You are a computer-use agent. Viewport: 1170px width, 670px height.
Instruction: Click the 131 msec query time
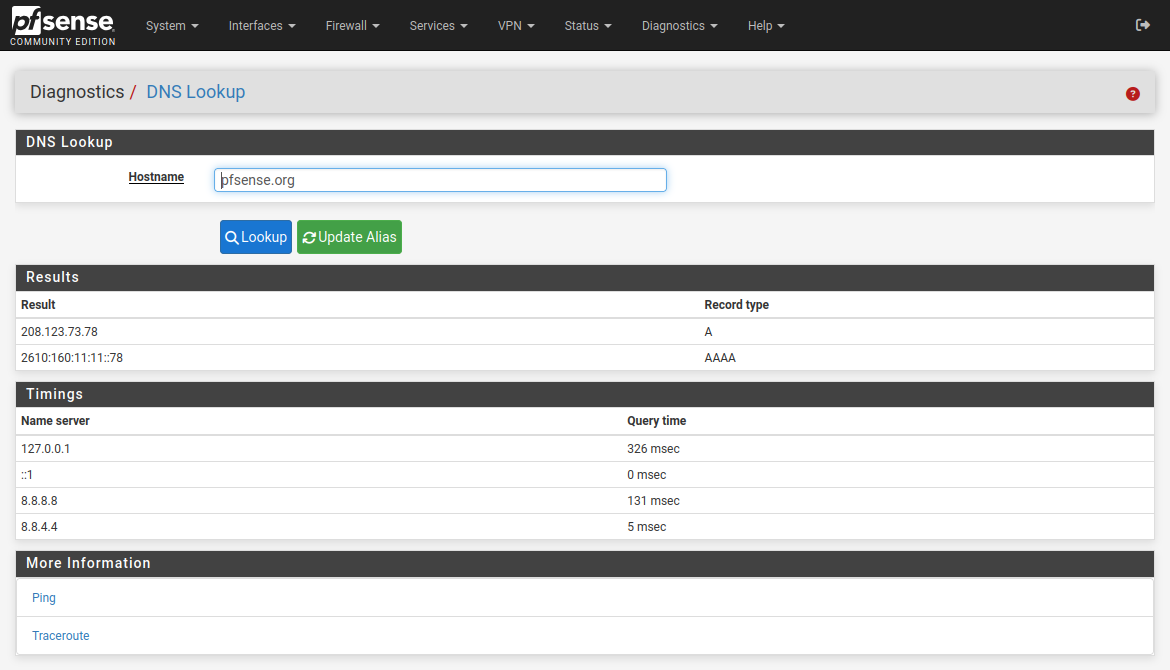(x=653, y=501)
